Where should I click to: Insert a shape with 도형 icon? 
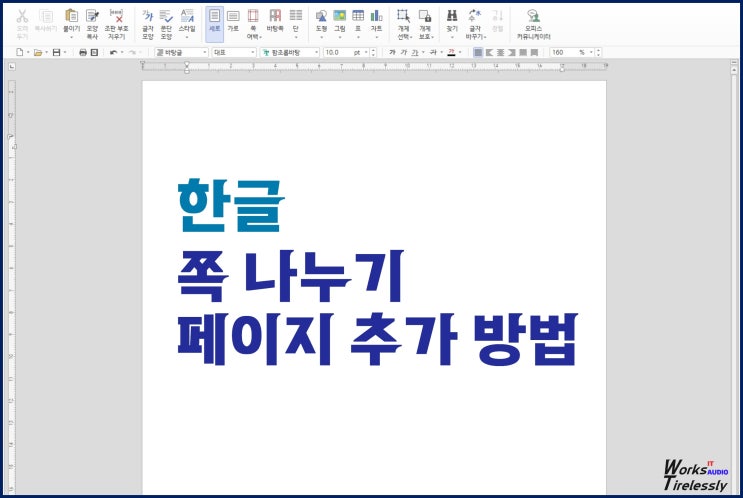coord(321,16)
